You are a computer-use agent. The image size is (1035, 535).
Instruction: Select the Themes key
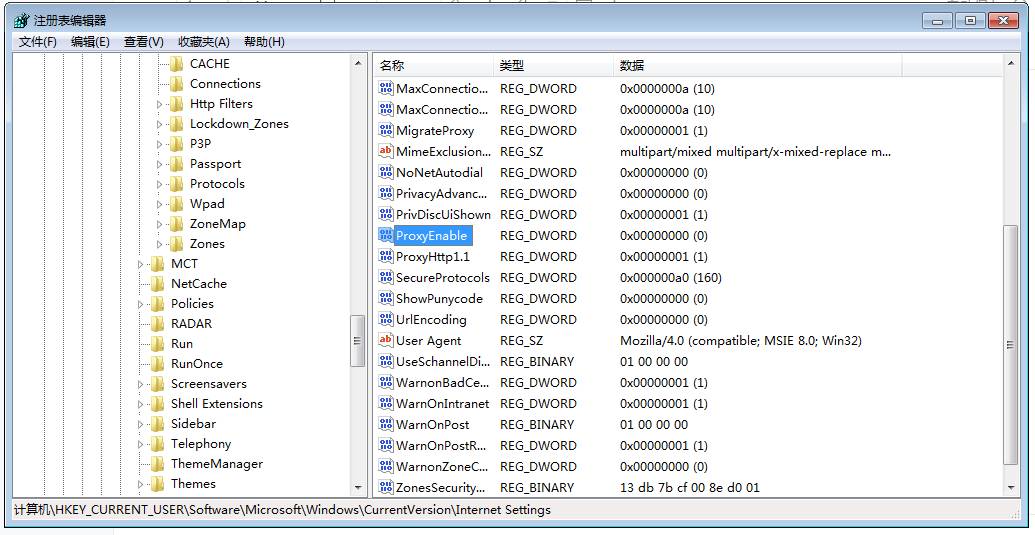click(193, 484)
